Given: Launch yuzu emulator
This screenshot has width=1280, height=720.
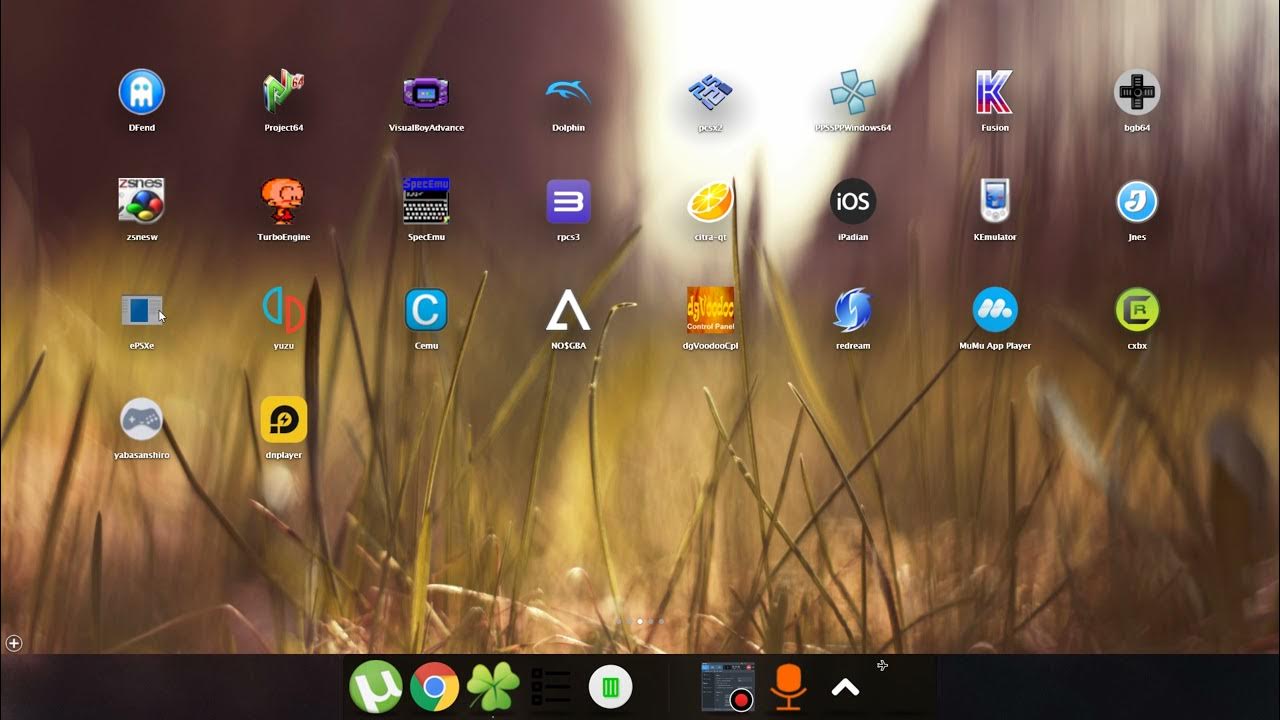Looking at the screenshot, I should pyautogui.click(x=284, y=310).
